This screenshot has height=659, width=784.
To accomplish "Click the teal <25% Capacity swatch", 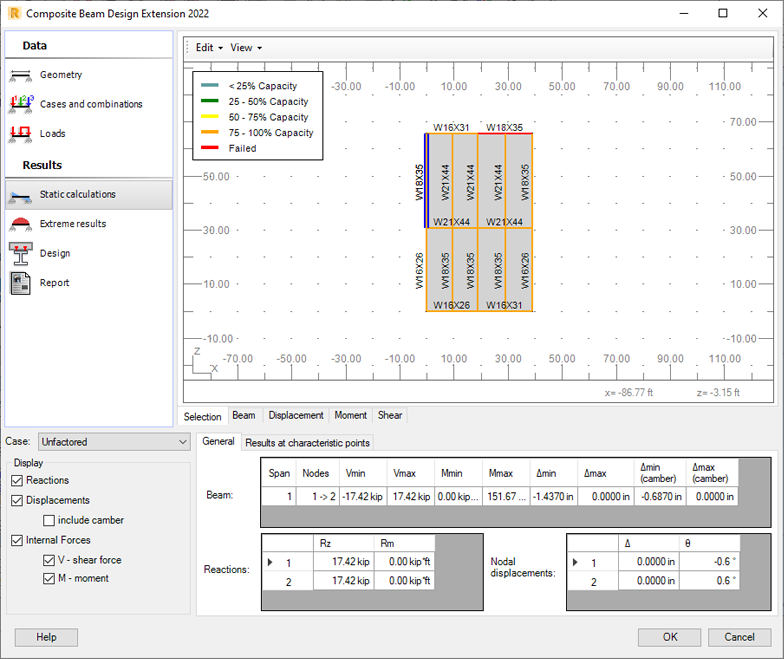I will point(210,86).
